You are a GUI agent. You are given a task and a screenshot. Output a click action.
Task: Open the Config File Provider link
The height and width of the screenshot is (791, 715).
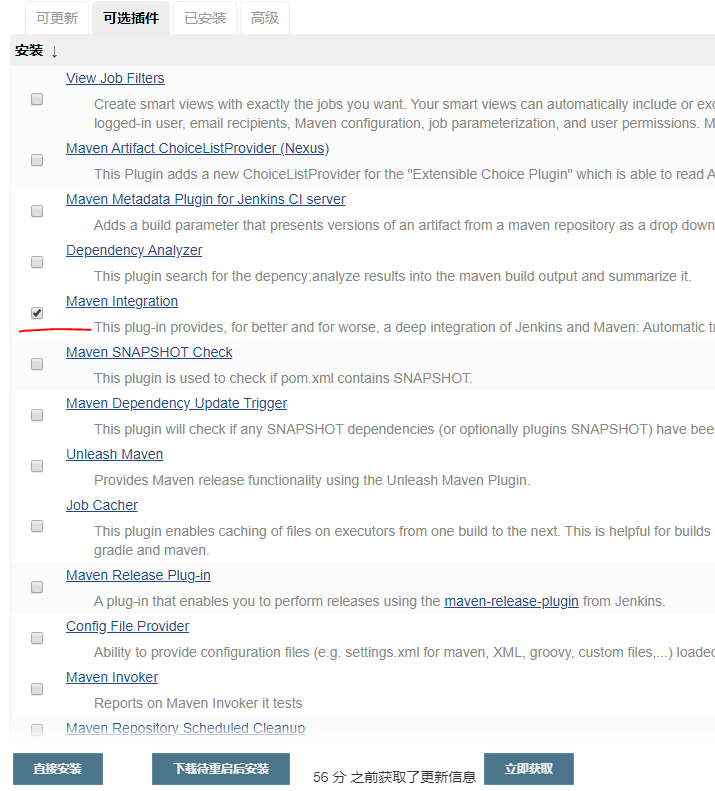(x=127, y=626)
